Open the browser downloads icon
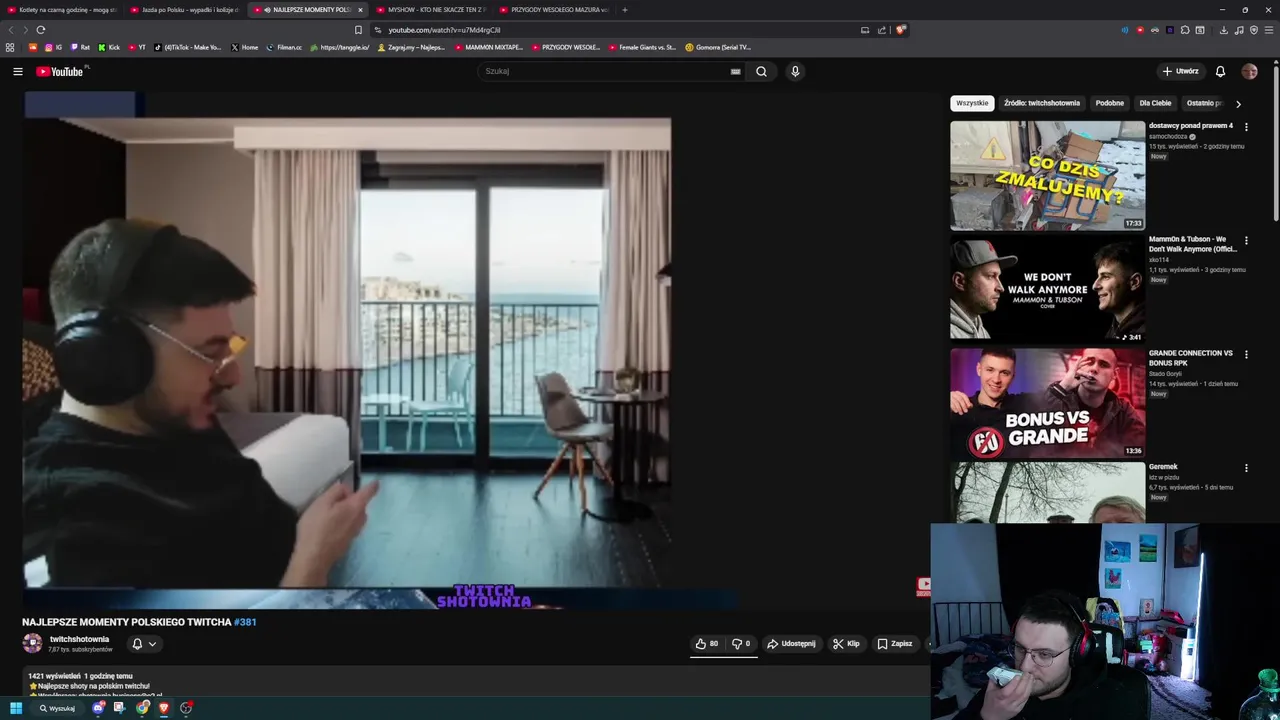Image resolution: width=1280 pixels, height=720 pixels. click(x=1223, y=30)
